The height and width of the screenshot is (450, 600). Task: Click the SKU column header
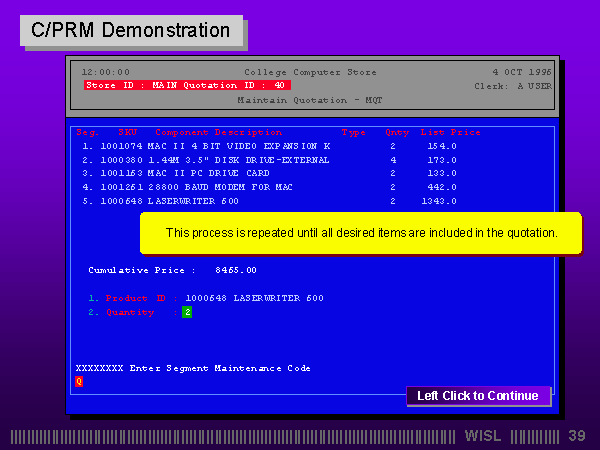(127, 132)
